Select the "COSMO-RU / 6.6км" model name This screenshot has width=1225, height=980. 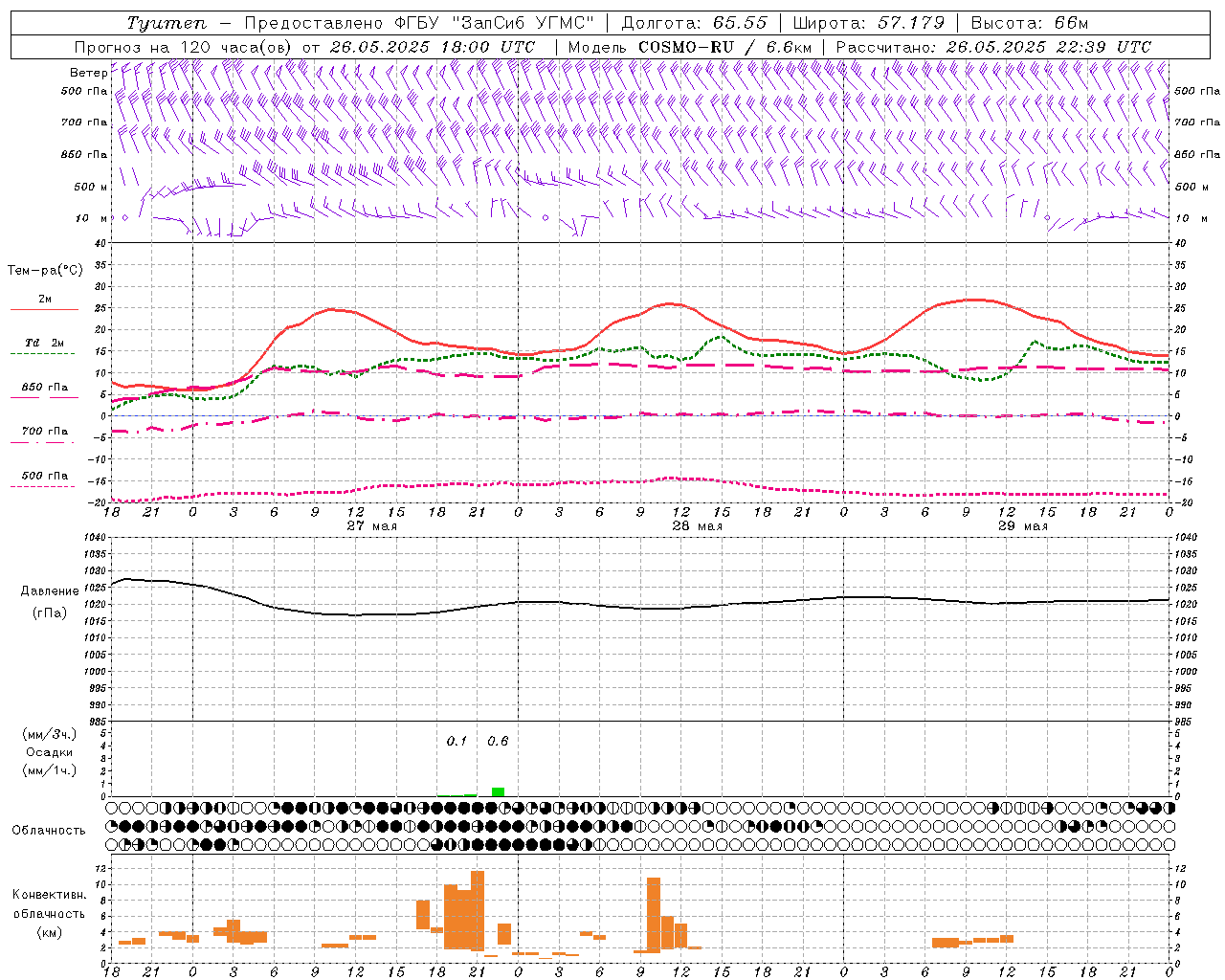tap(724, 47)
